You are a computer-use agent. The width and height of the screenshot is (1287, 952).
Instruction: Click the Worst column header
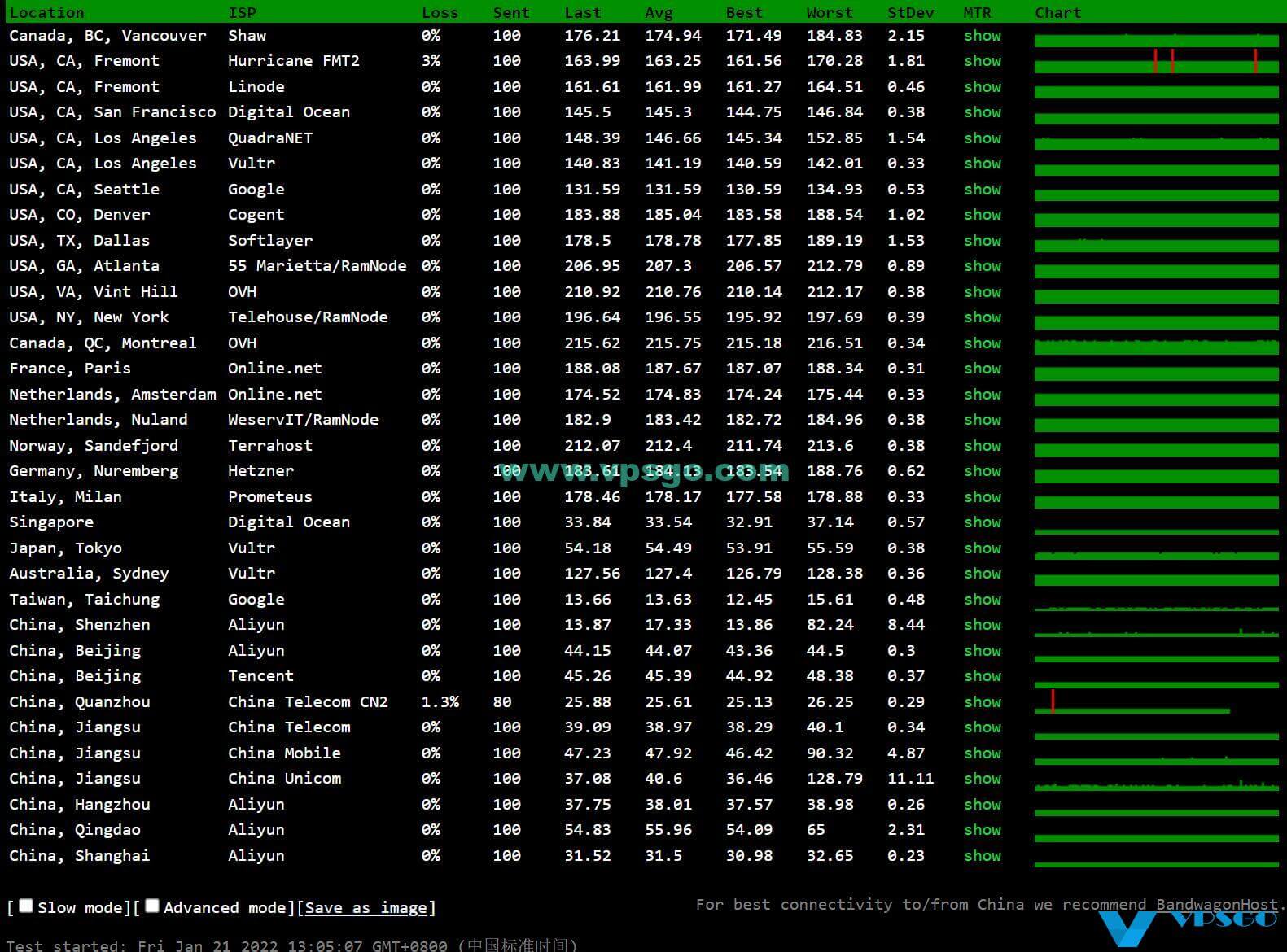(830, 13)
